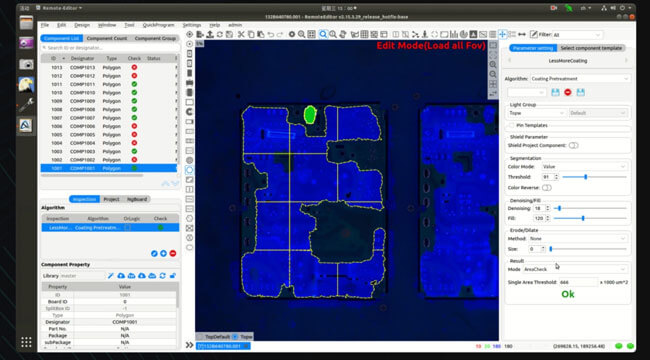Screen dimensions: 650x360
Task: Toggle the Shield Project Component switch
Action: click(573, 146)
